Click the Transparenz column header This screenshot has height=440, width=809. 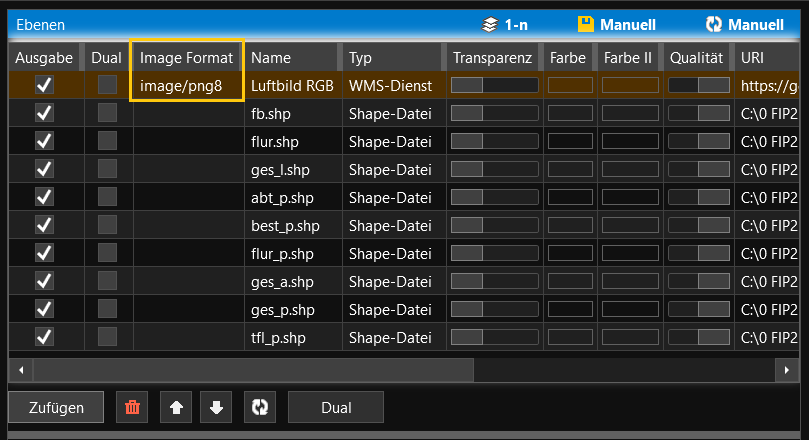pyautogui.click(x=492, y=58)
